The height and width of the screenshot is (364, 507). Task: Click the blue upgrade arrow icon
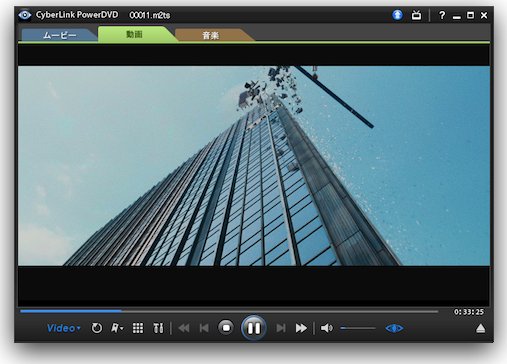397,15
